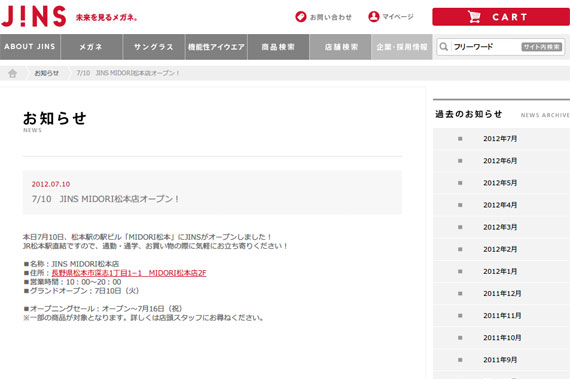Click the contact tag icon
The height and width of the screenshot is (379, 570).
coord(301,17)
